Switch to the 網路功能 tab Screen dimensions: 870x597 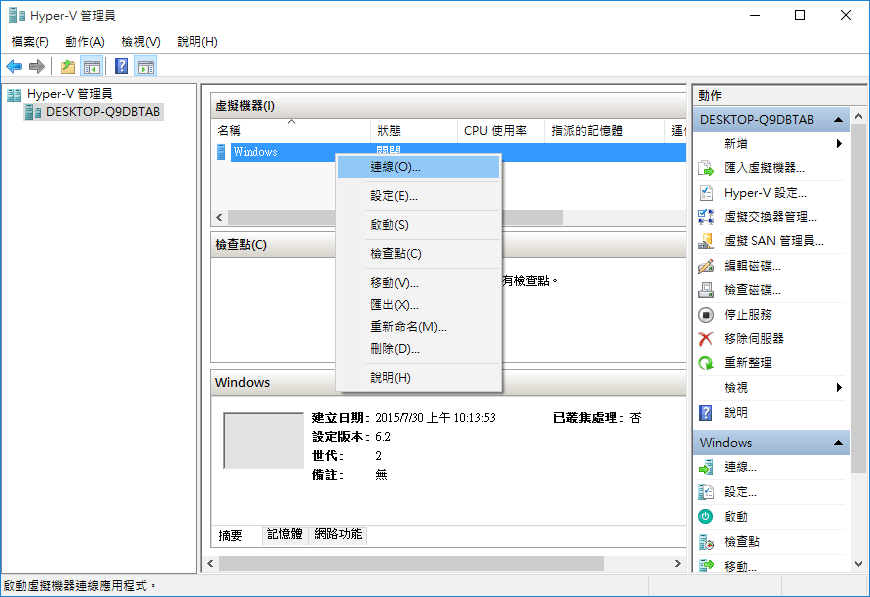coord(338,534)
